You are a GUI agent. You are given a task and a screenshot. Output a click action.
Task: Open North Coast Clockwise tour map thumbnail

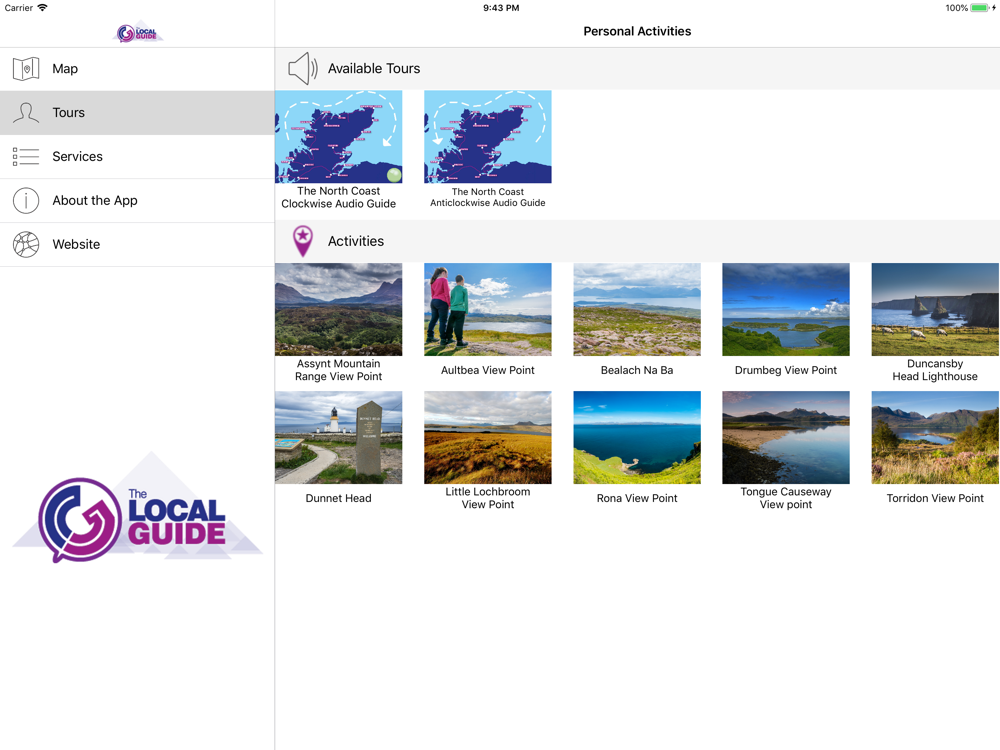click(339, 136)
